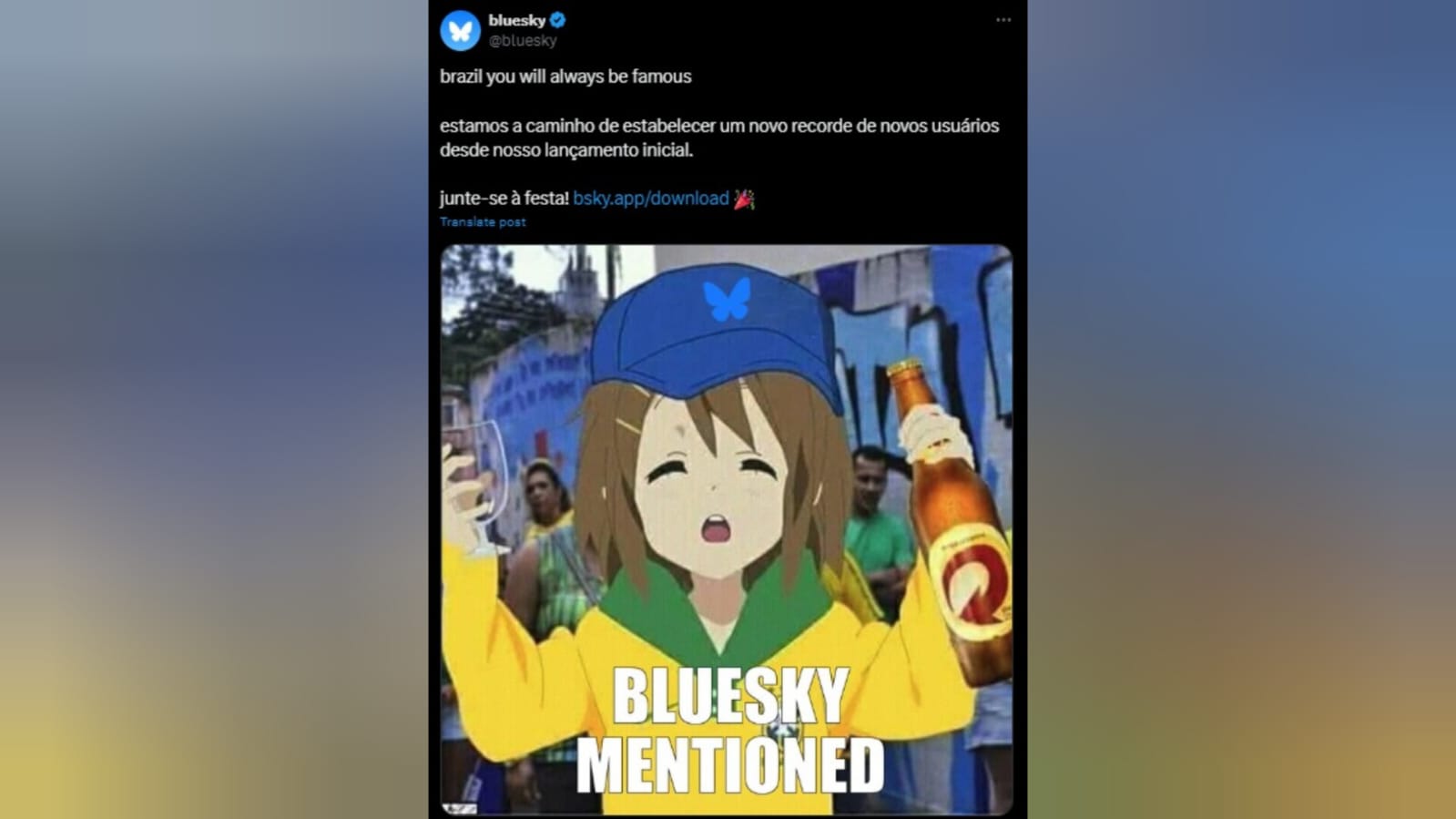Select the text 'brazil you will always be famous'
This screenshot has height=819, width=1456.
pos(565,77)
